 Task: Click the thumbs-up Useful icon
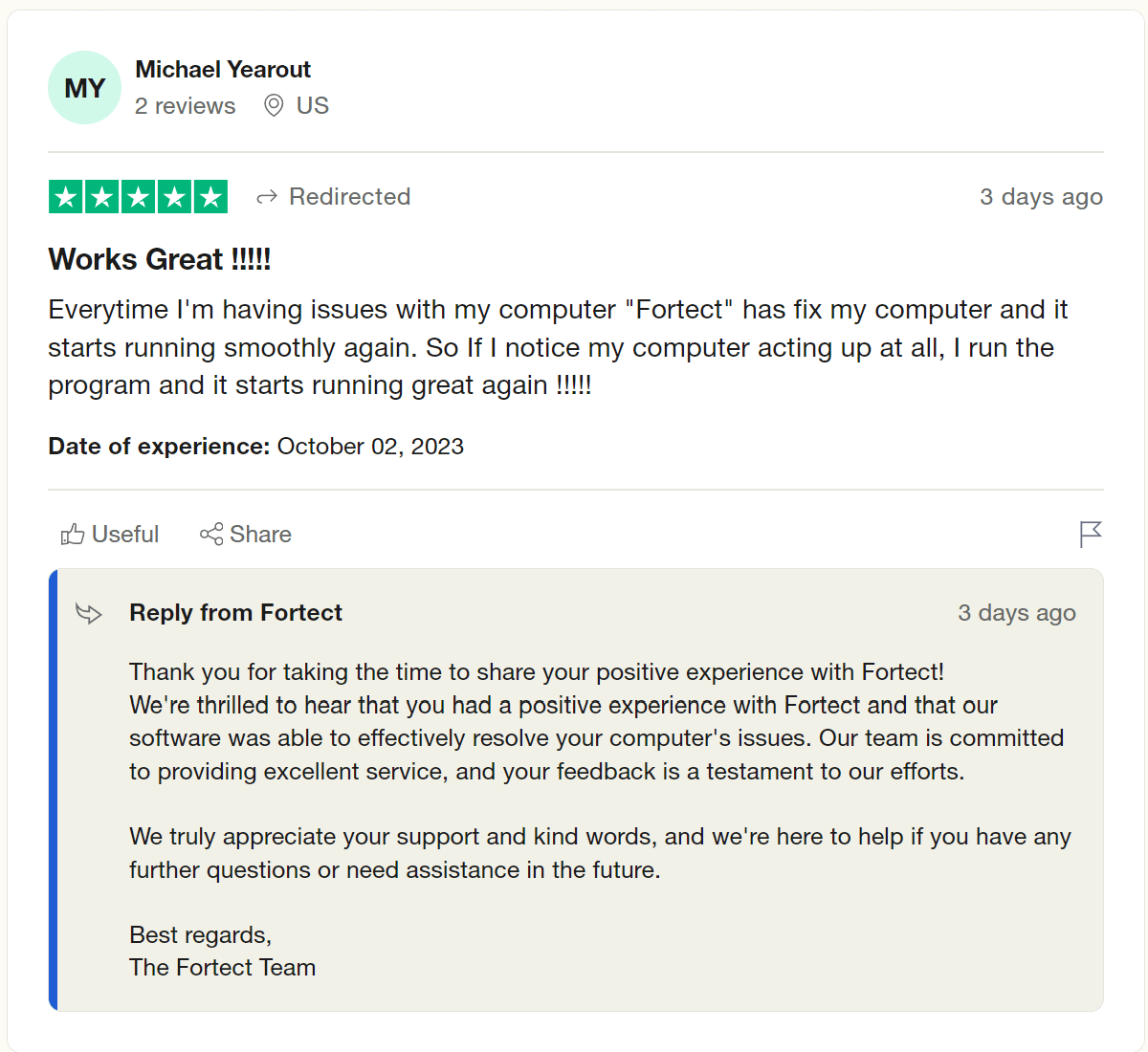[73, 535]
